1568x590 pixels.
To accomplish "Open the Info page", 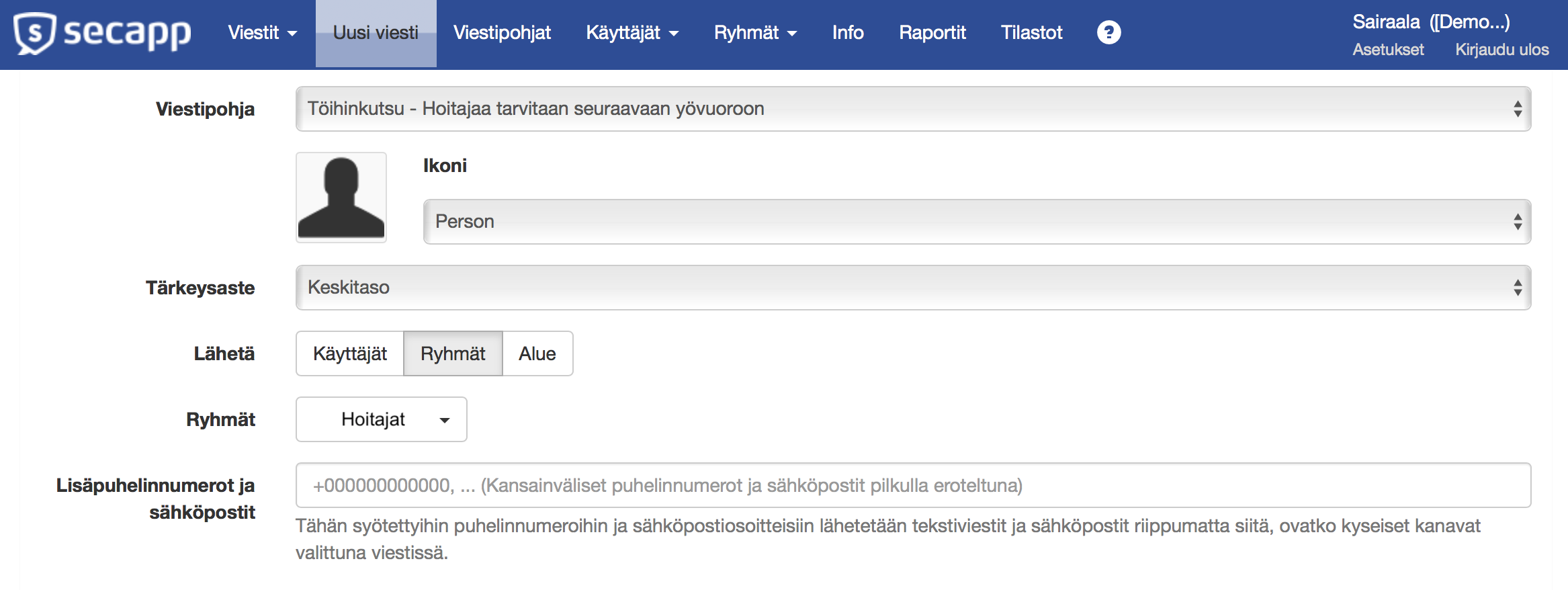I will point(847,32).
